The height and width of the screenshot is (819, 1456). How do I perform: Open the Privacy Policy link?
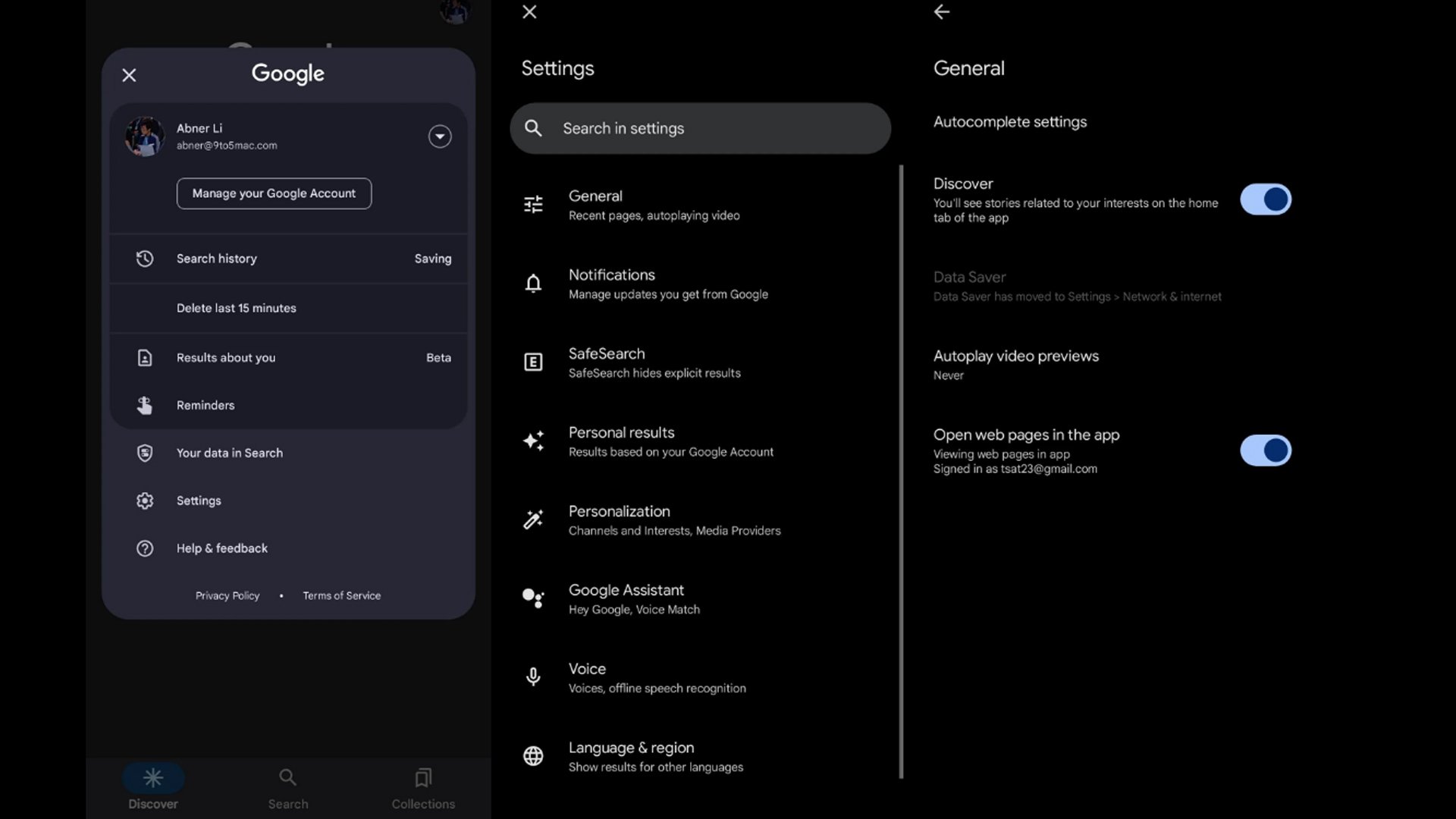[227, 596]
